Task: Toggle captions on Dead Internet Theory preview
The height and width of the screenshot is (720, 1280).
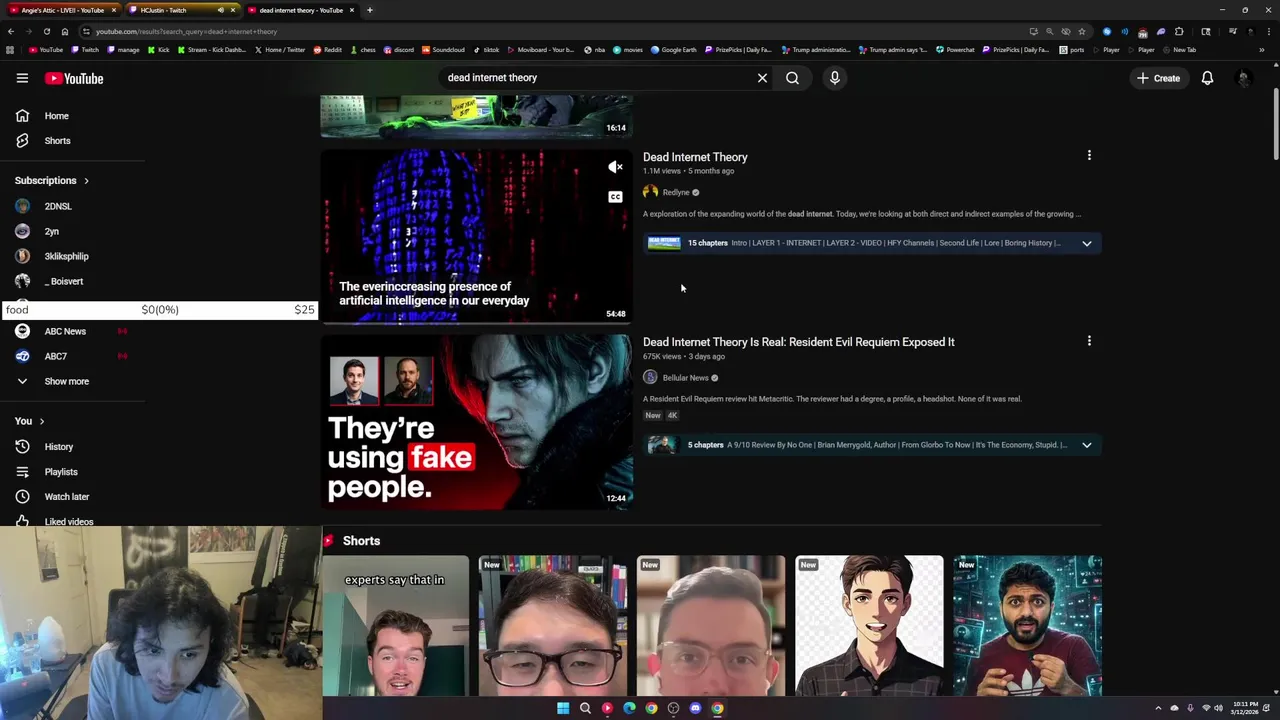Action: click(x=615, y=197)
